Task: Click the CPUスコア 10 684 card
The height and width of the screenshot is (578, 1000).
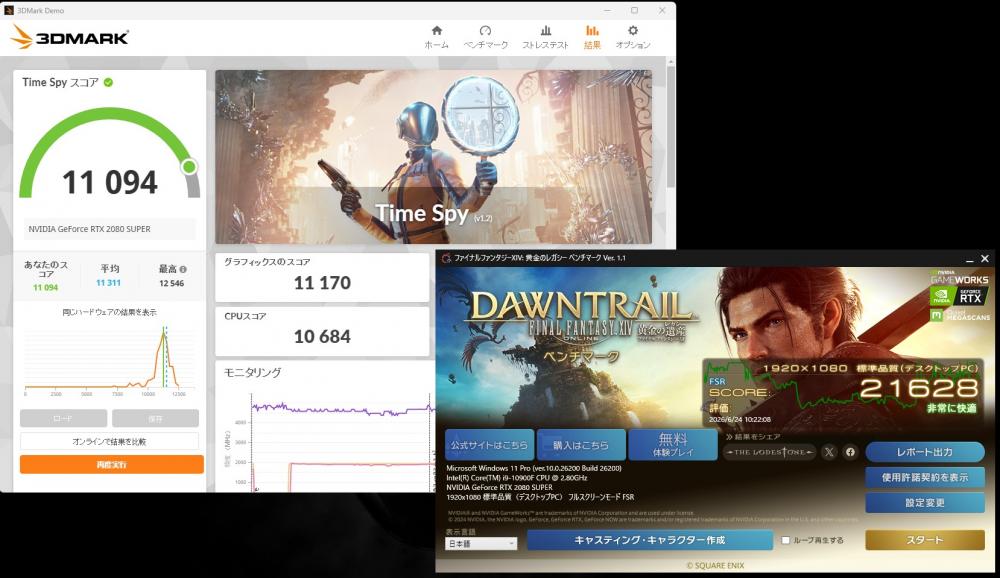Action: [x=322, y=331]
